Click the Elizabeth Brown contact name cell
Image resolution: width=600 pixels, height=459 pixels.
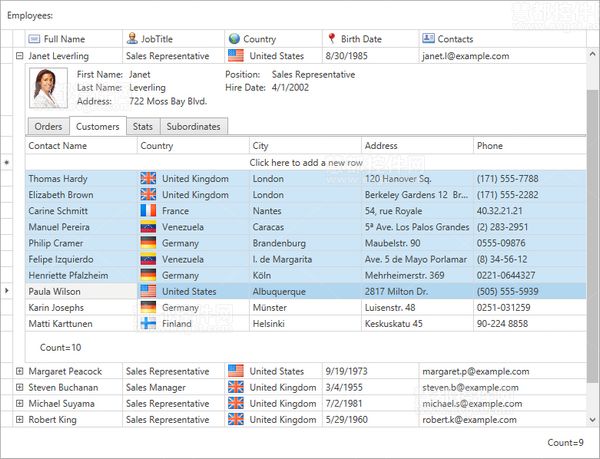(81, 195)
